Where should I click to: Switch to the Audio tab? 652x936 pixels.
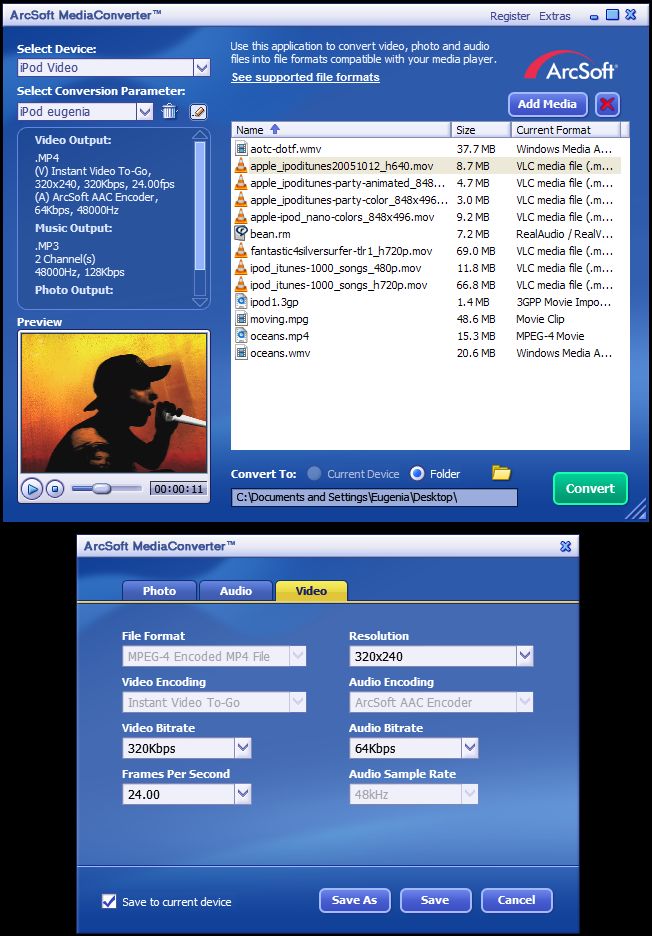click(236, 591)
